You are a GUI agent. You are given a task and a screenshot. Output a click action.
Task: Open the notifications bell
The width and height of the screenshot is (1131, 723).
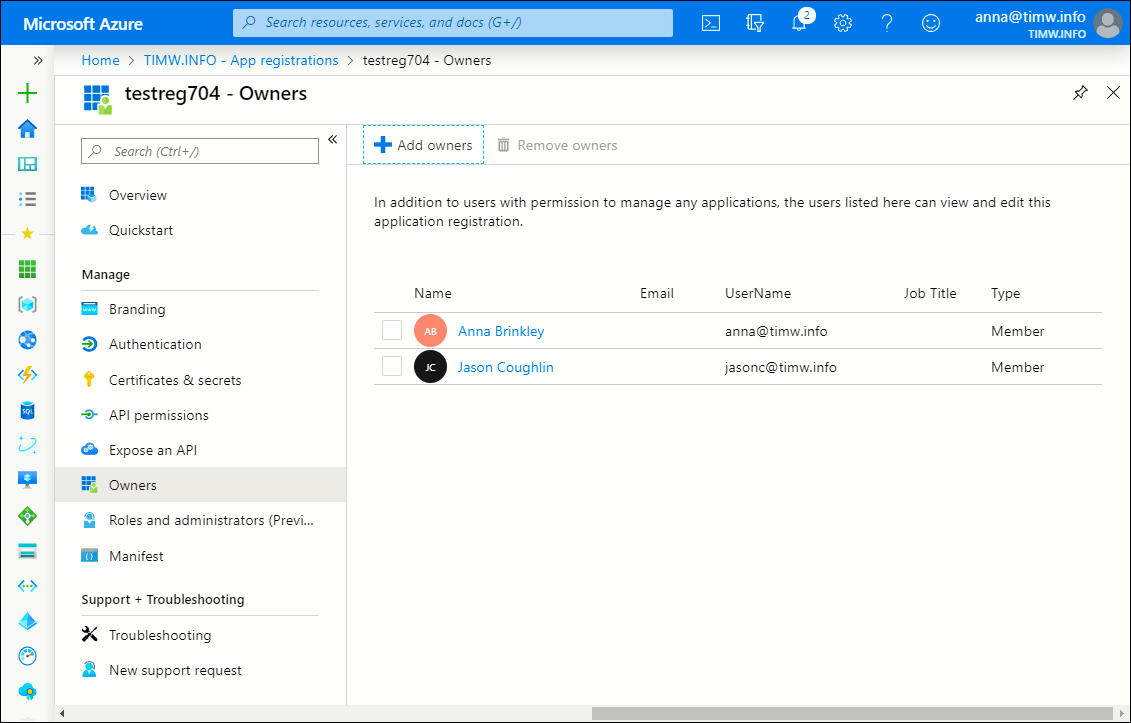[799, 23]
